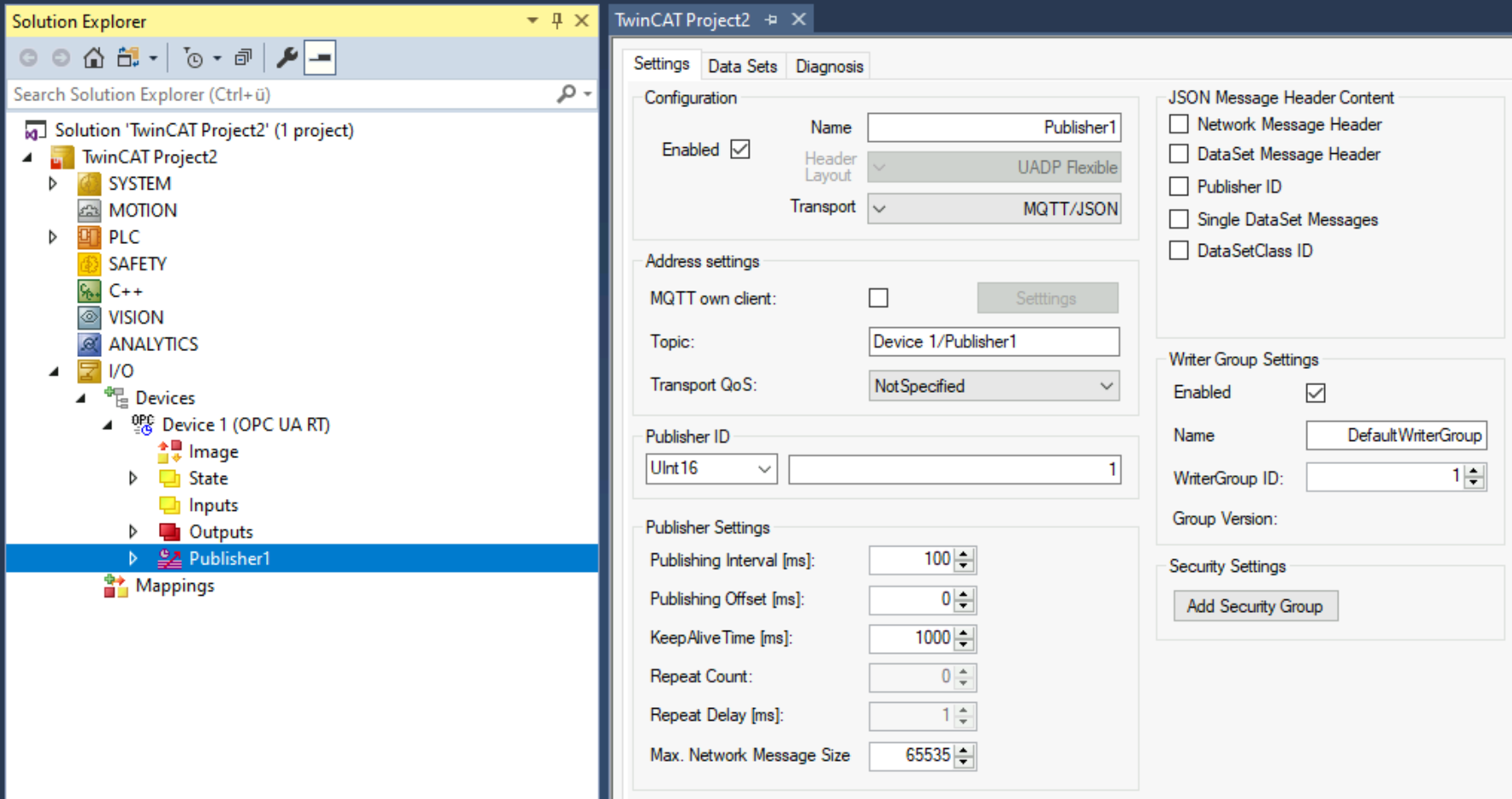Click the Outputs red folder icon
The image size is (1512, 799).
click(170, 532)
